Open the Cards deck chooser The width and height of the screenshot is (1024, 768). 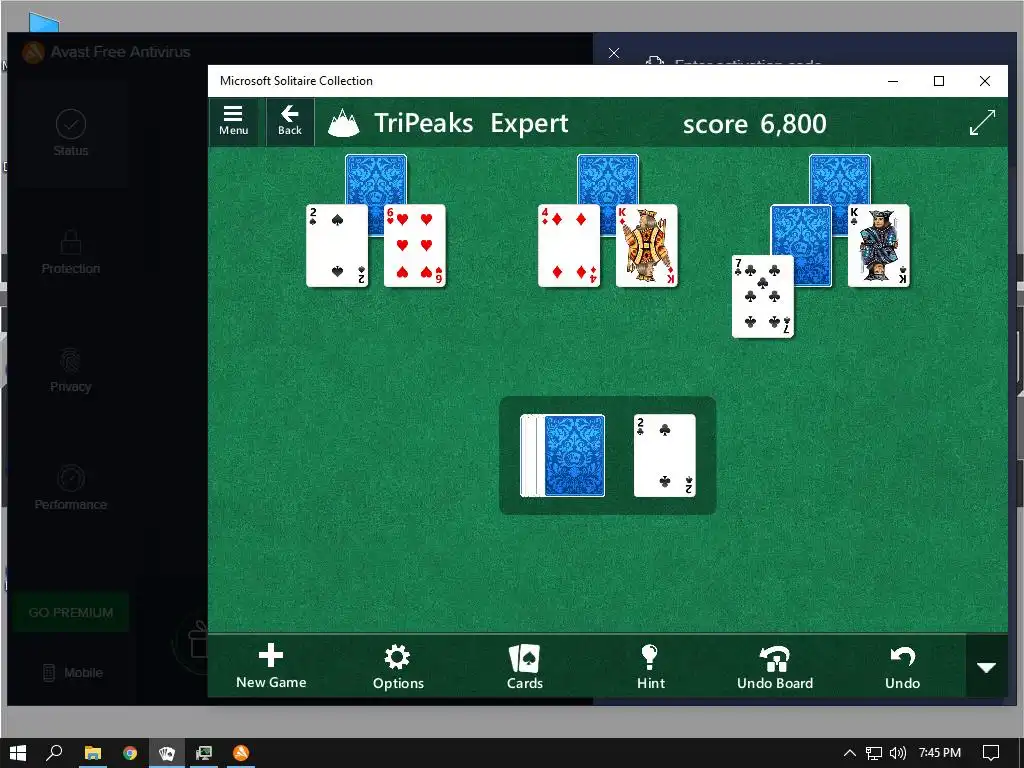tap(524, 666)
